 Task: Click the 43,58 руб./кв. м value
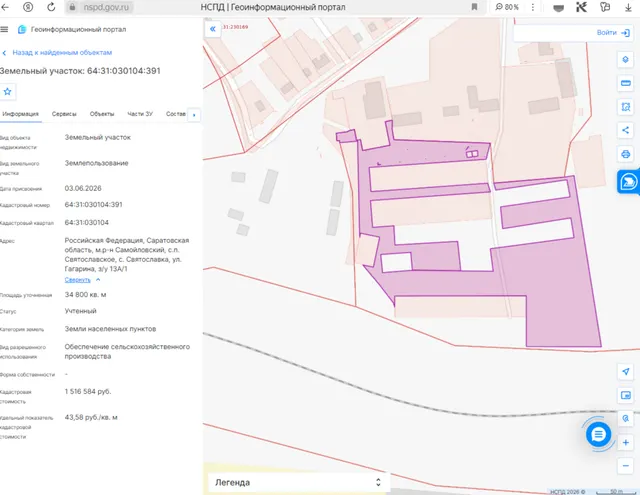click(x=91, y=417)
